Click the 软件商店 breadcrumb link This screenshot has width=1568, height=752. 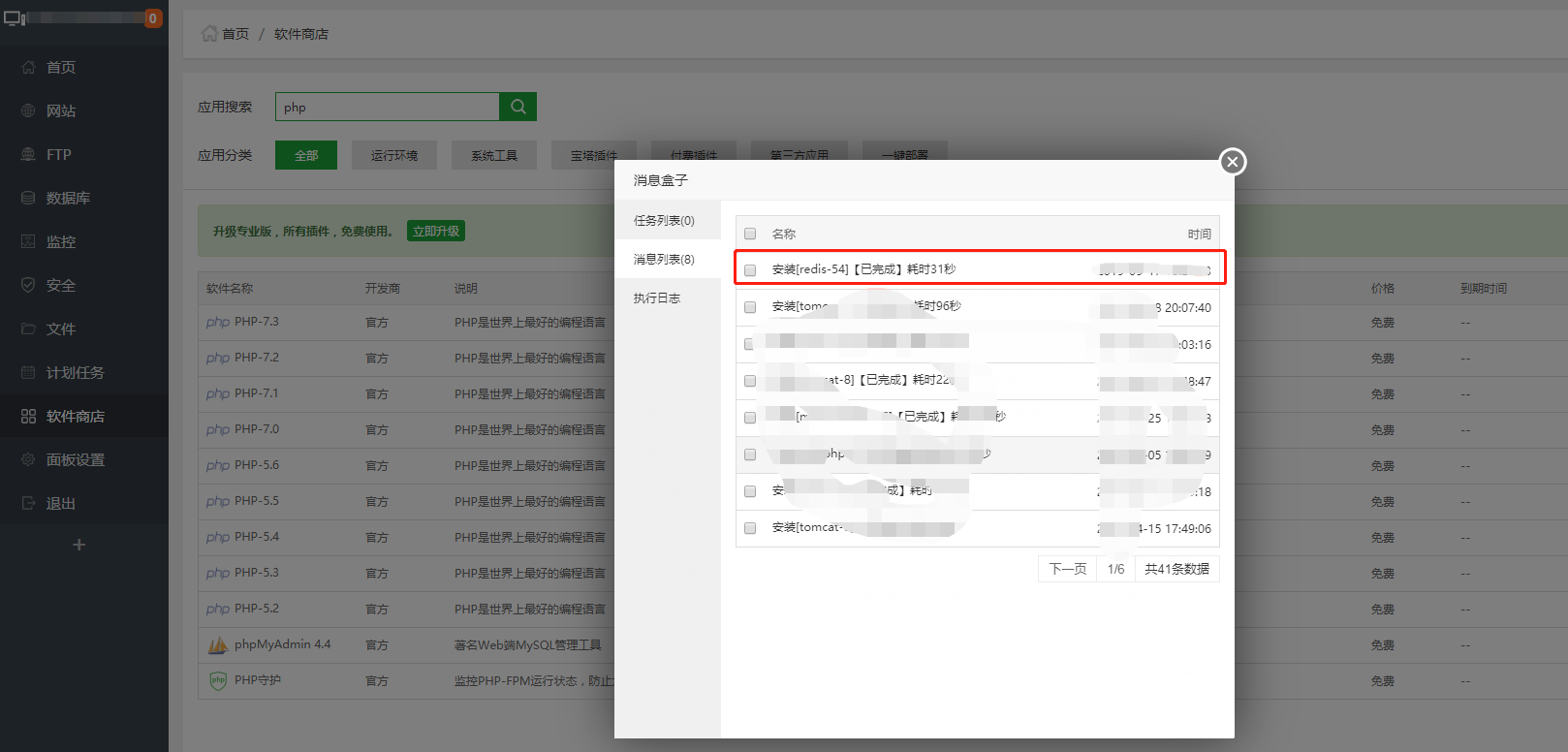pos(301,34)
